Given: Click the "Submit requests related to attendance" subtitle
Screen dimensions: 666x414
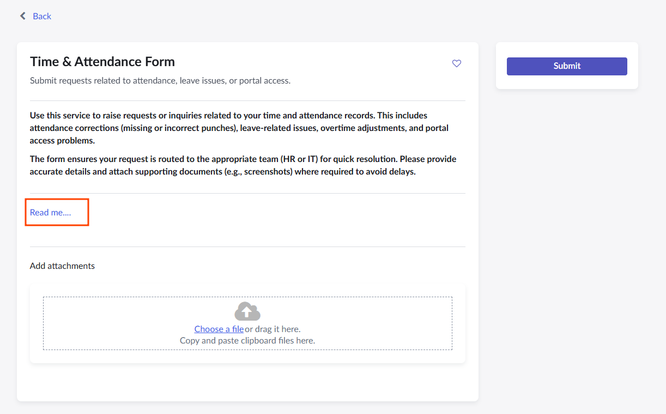Looking at the screenshot, I should pos(160,80).
